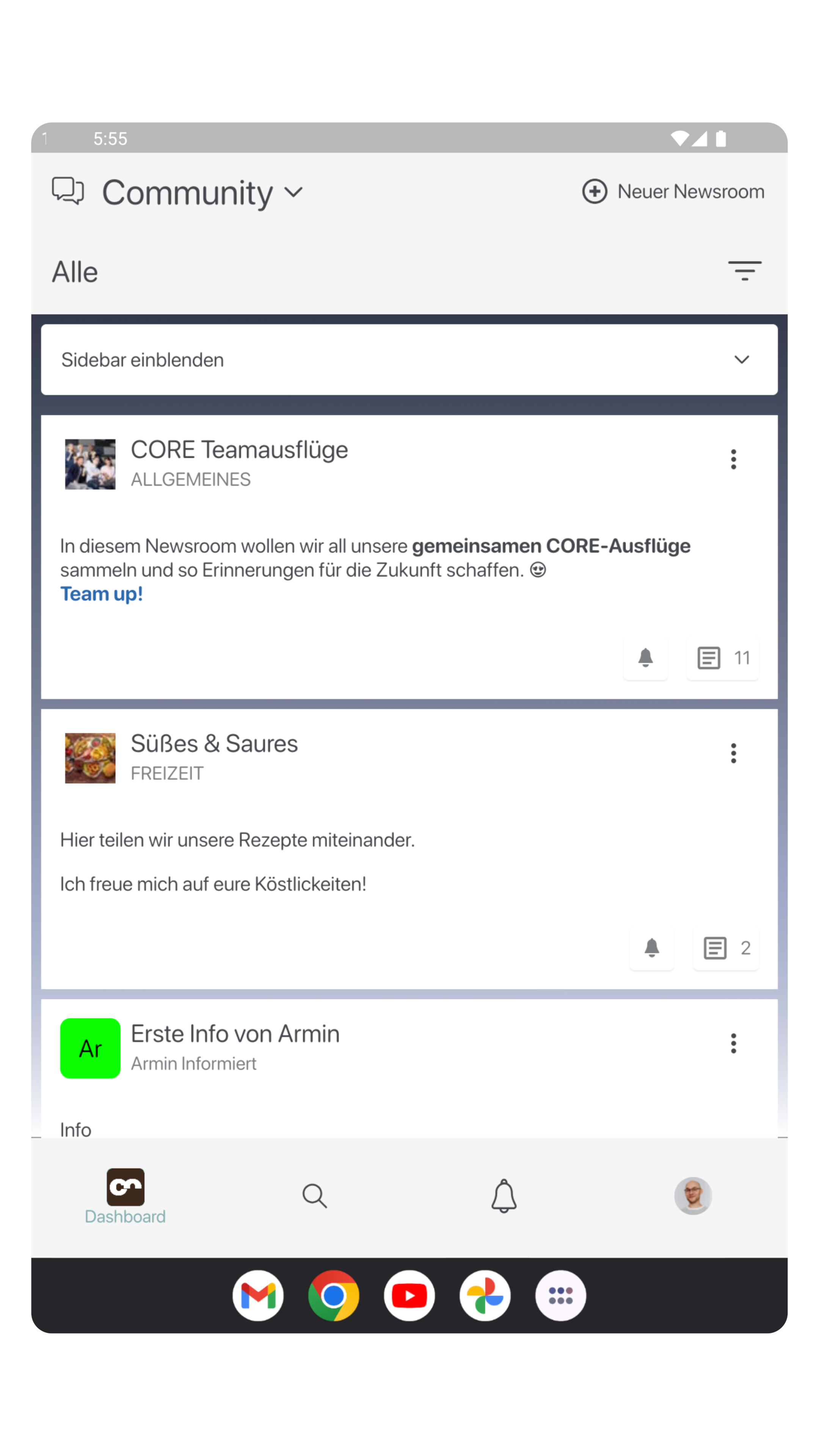The height and width of the screenshot is (1456, 819).
Task: Create a Neuer Newsroom
Action: (673, 191)
